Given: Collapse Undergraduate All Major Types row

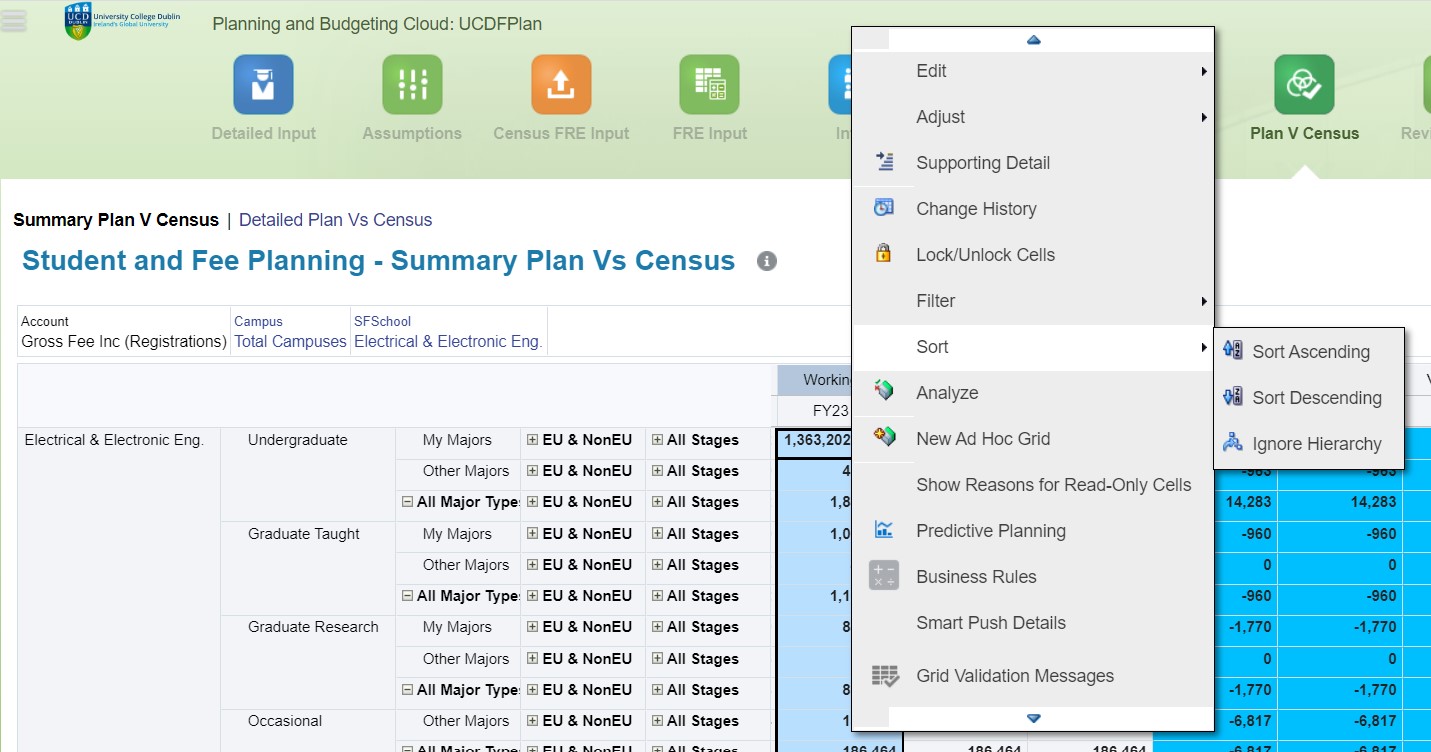Looking at the screenshot, I should point(407,502).
